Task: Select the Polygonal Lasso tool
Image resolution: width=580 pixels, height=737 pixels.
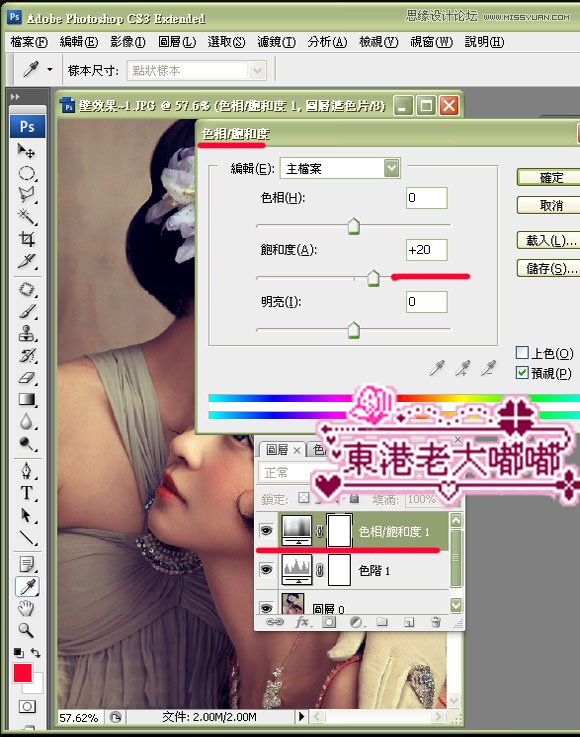Action: coord(26,195)
